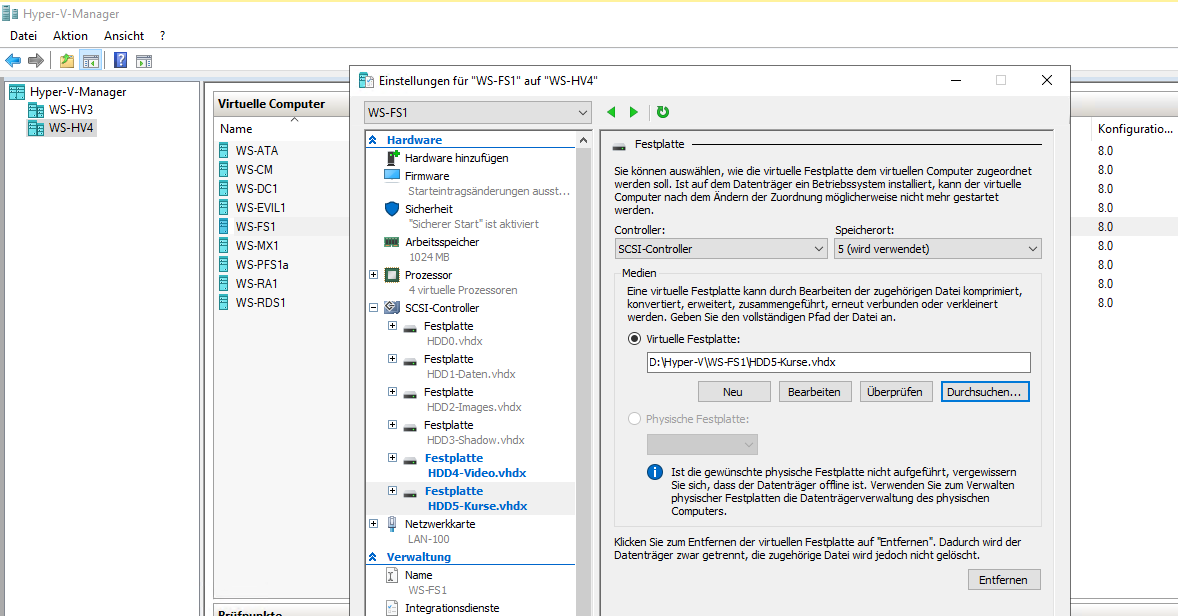This screenshot has width=1178, height=616.
Task: Select WS-MX1 in virtual machine list
Action: click(x=257, y=246)
